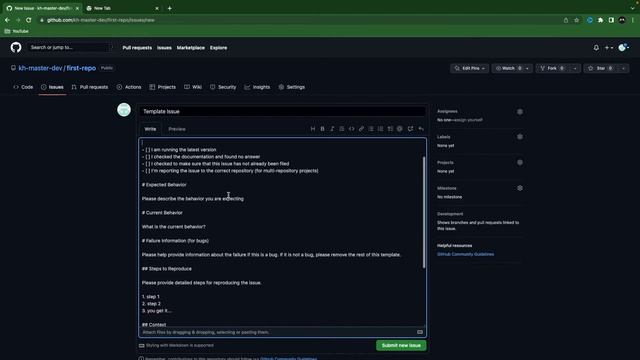Screen dimensions: 640x360
Task: Go back in the browser
Action: (x=7, y=20)
